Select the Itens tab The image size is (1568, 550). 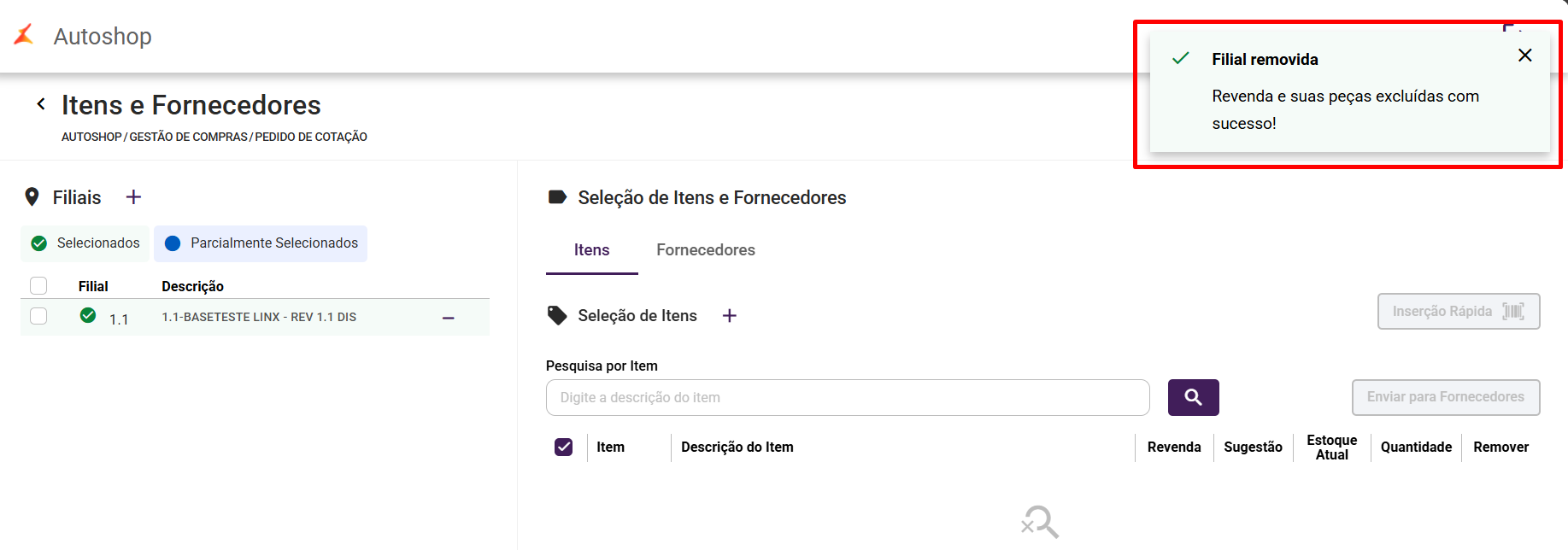pos(591,250)
